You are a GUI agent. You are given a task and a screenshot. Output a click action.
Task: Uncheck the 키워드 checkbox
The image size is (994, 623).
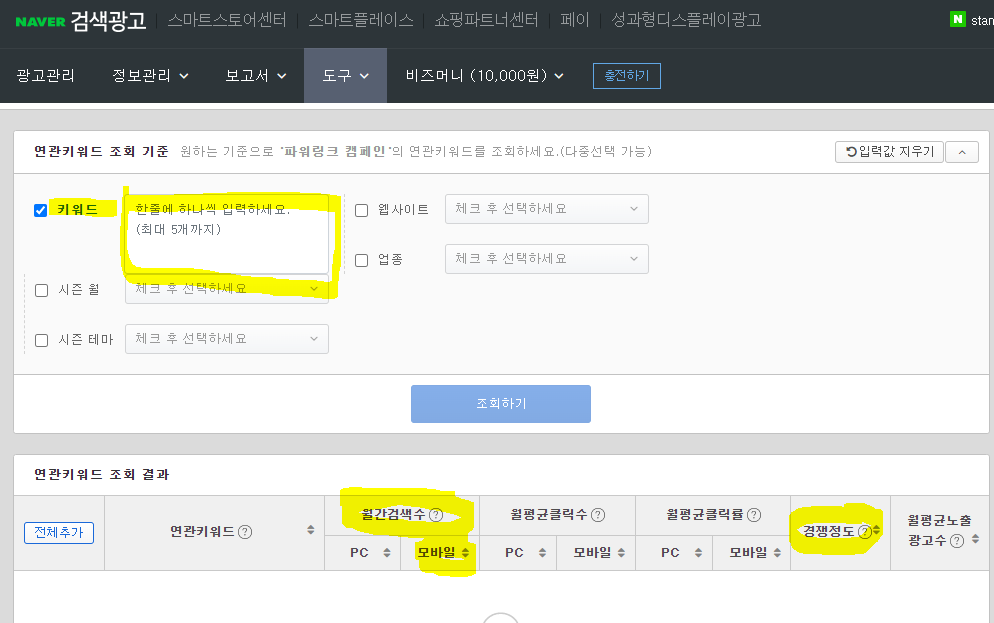[x=40, y=210]
